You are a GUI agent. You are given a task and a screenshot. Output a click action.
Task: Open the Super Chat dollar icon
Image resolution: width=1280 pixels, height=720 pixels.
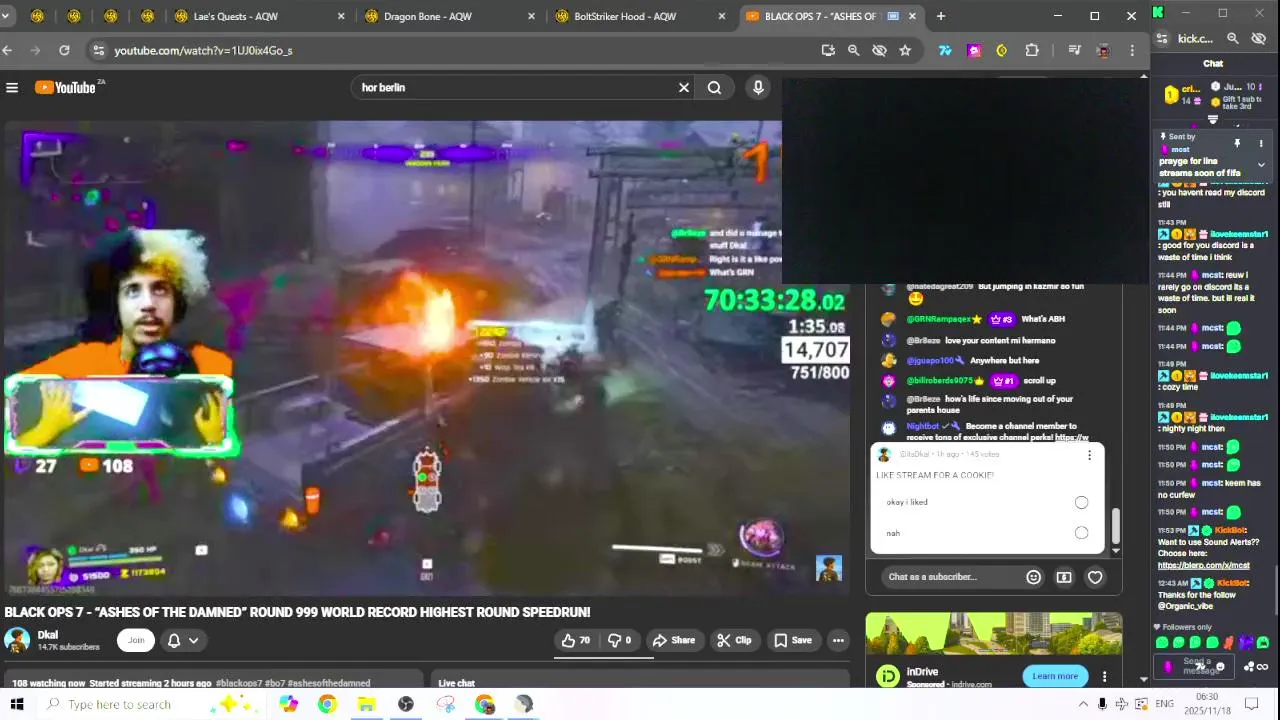pos(1064,577)
